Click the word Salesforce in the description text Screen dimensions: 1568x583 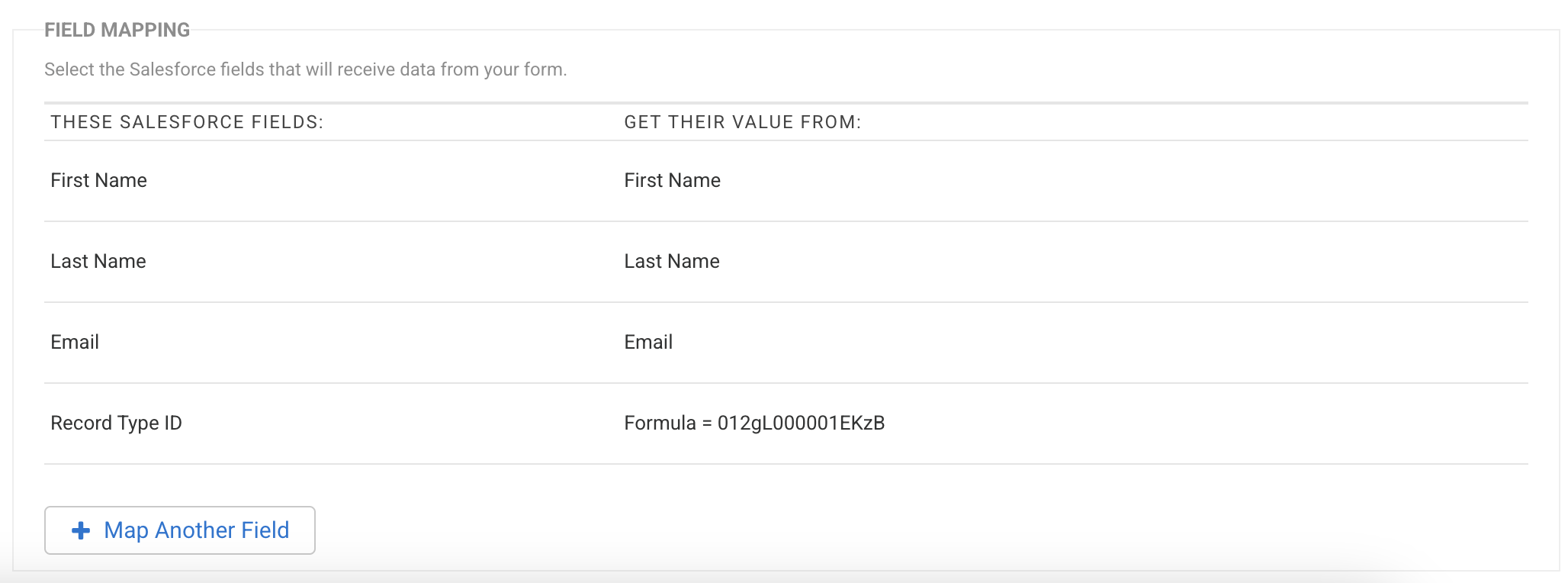[x=172, y=69]
